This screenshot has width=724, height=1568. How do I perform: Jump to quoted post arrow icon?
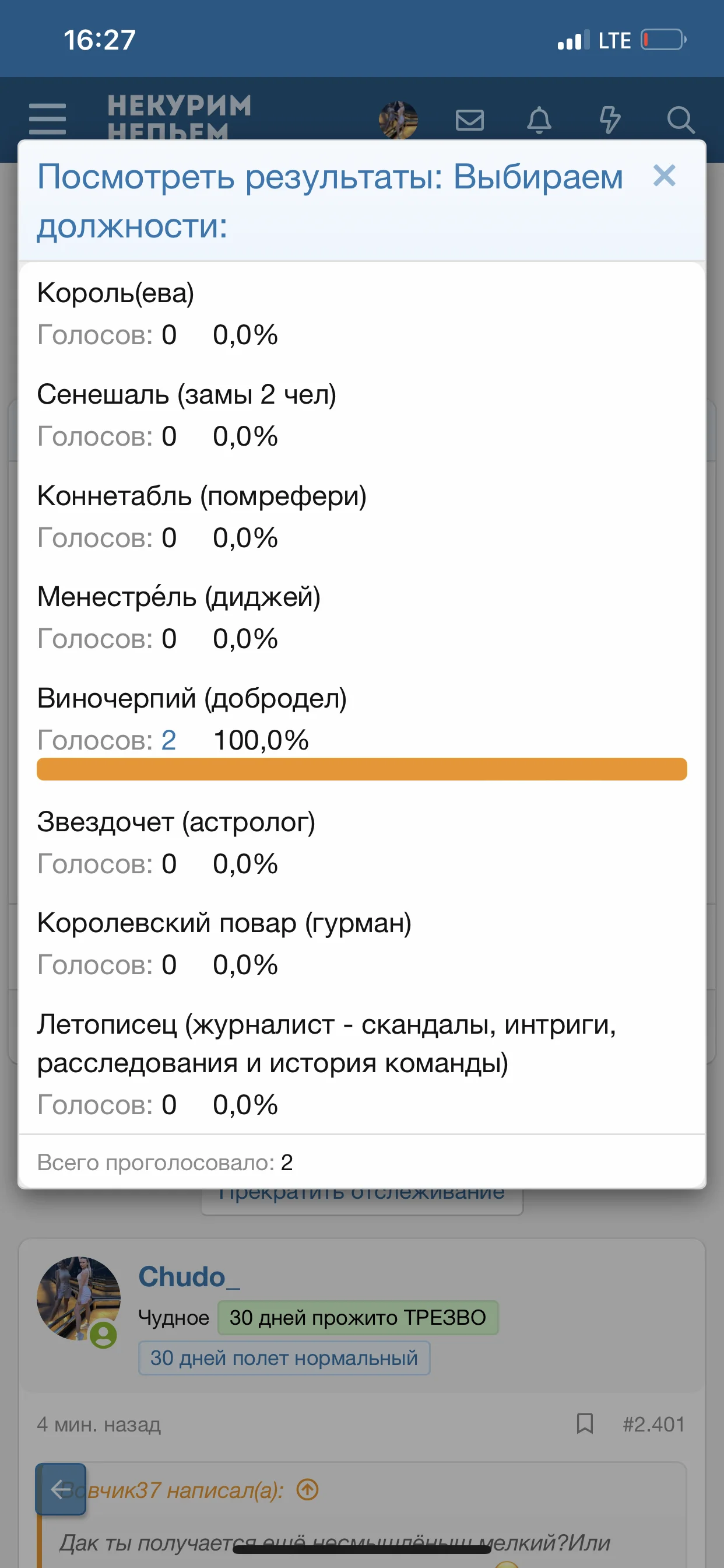click(x=307, y=1489)
